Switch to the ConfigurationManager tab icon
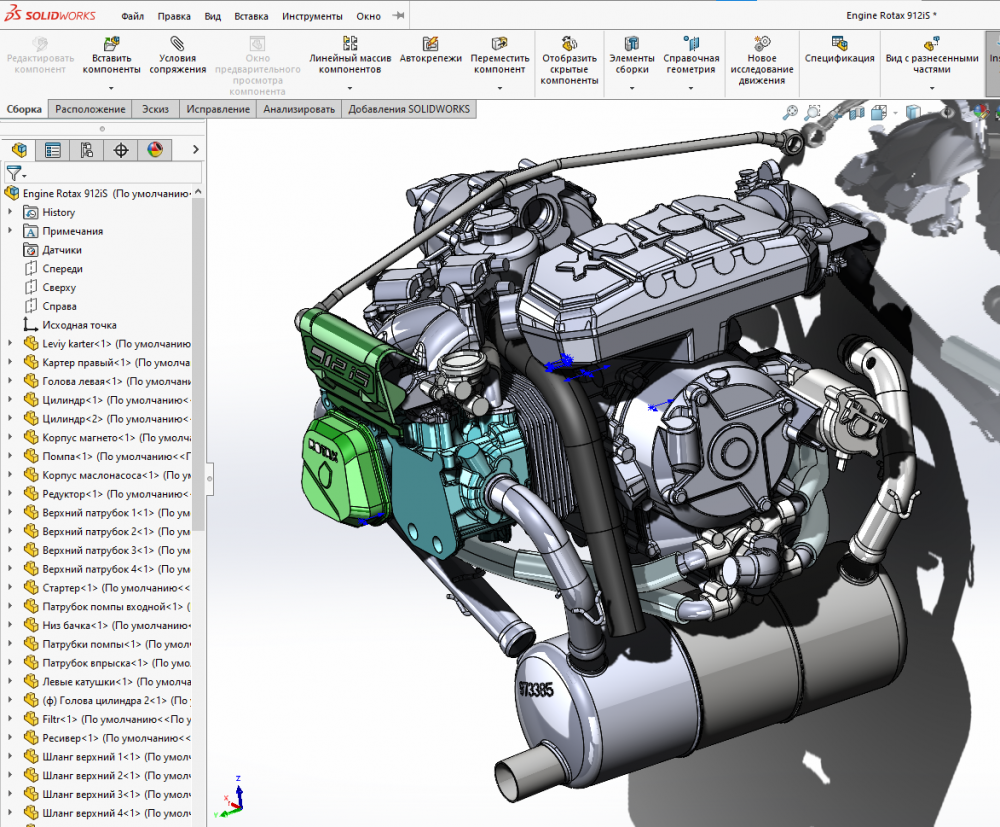1000x827 pixels. [87, 150]
